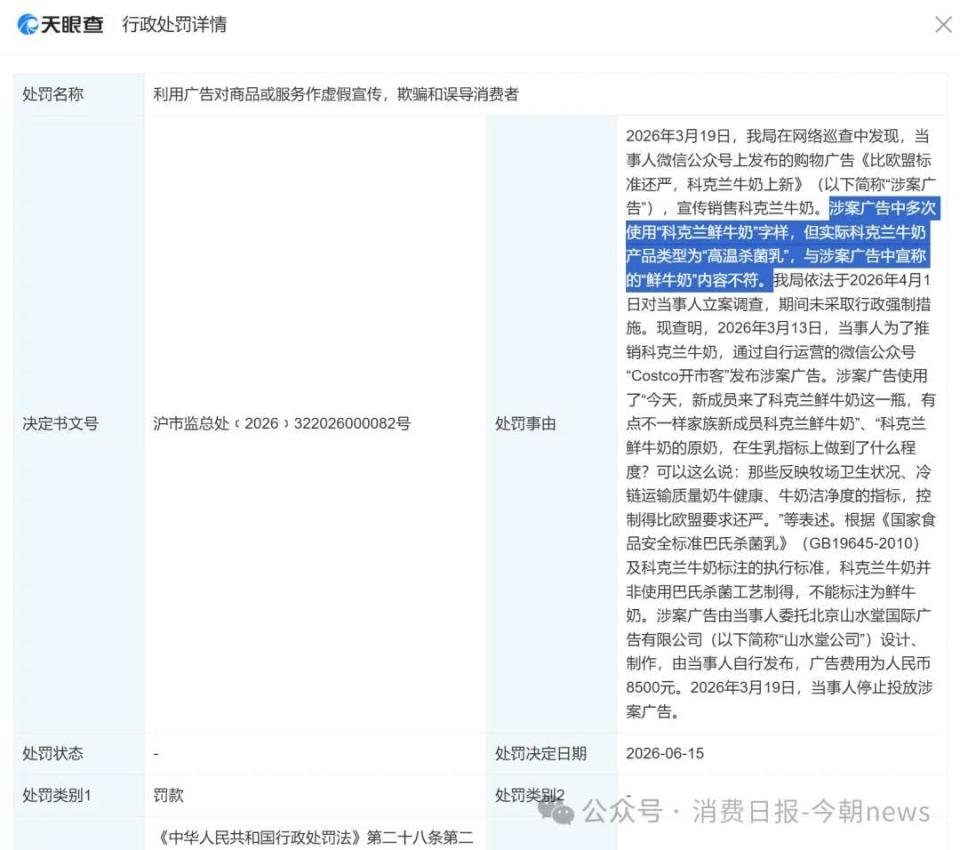
Task: Click the highlighted '涉案广告中多次使用' passage
Action: (x=780, y=244)
